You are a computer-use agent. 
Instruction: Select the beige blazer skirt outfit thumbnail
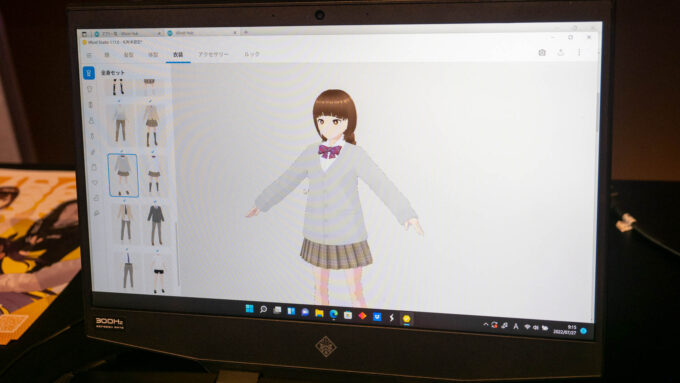(x=151, y=125)
